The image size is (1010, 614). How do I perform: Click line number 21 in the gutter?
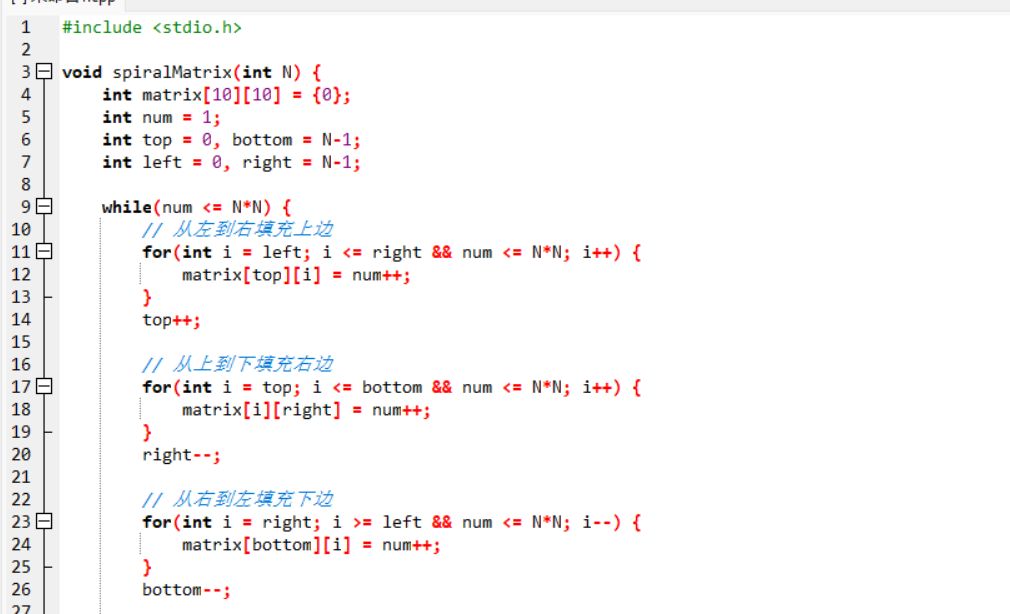coord(21,477)
